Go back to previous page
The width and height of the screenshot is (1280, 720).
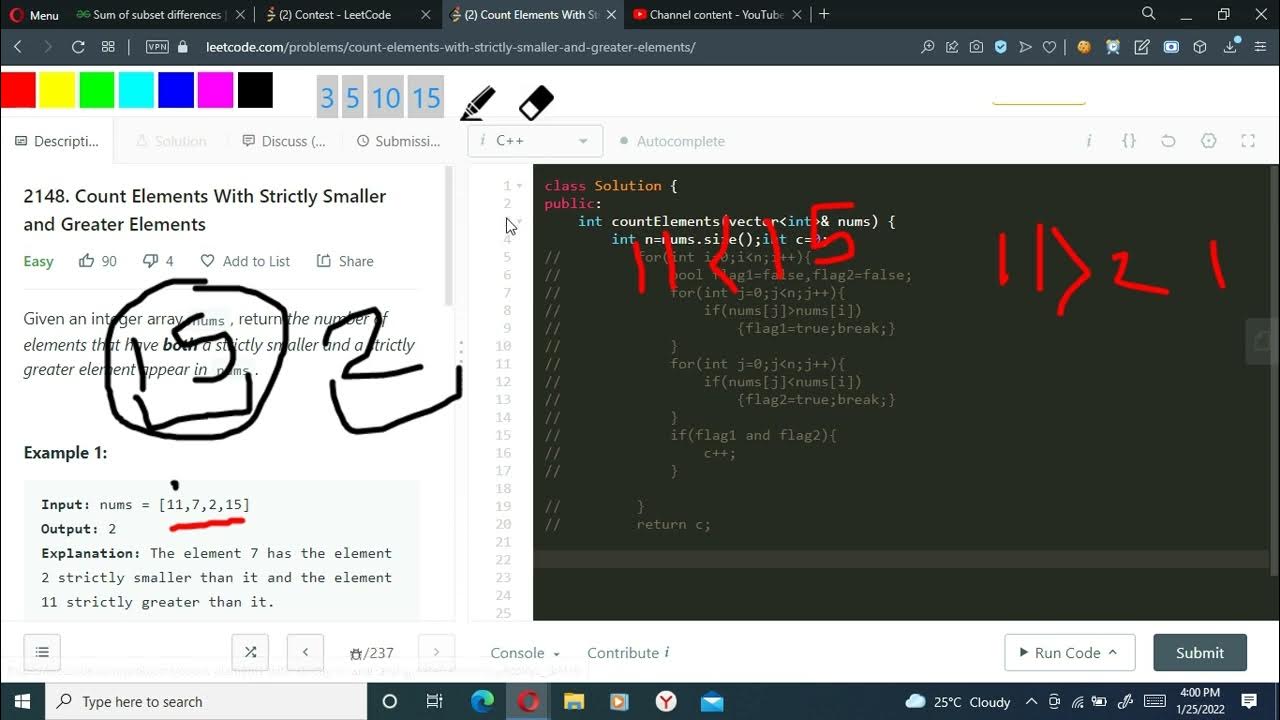(18, 47)
